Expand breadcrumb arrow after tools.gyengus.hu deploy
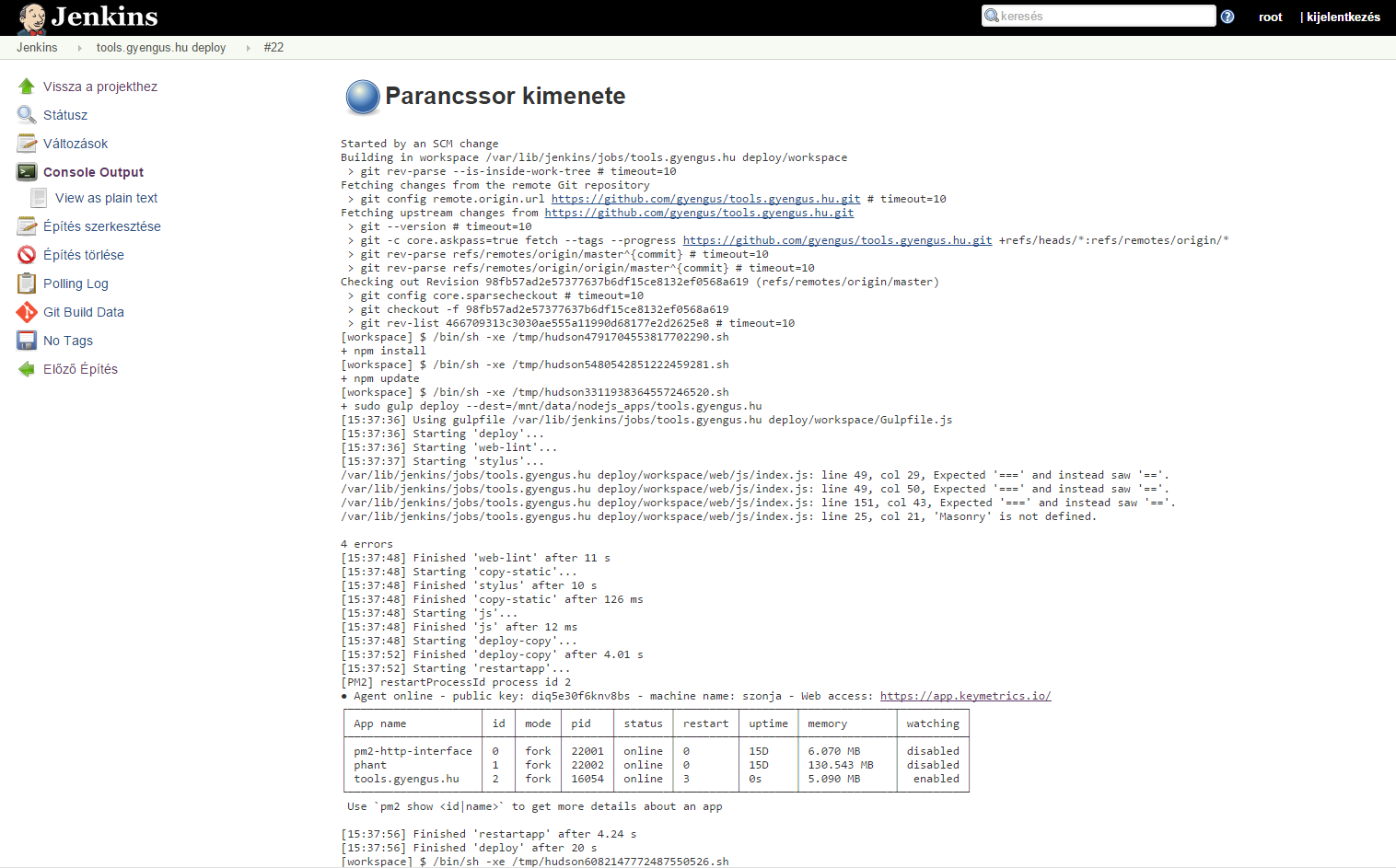 [248, 48]
